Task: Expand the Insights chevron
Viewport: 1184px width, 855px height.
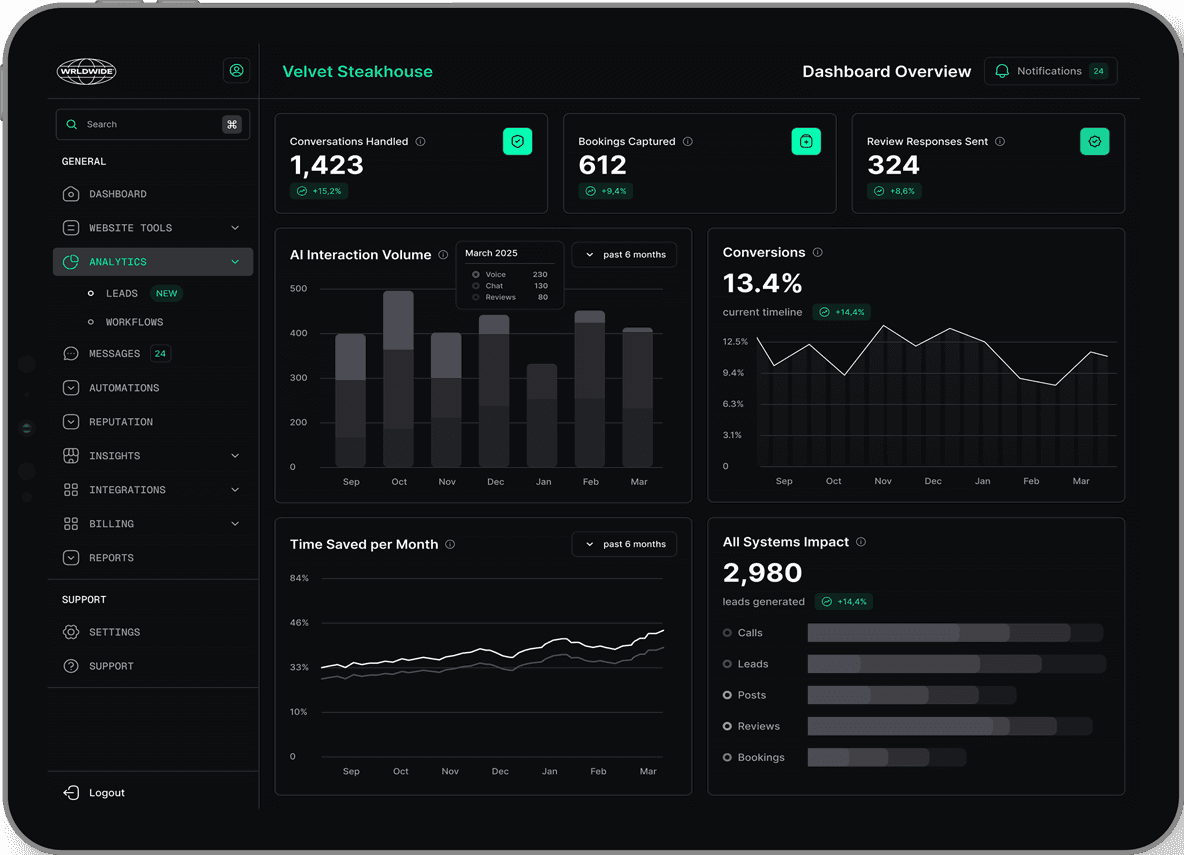Action: [x=235, y=455]
